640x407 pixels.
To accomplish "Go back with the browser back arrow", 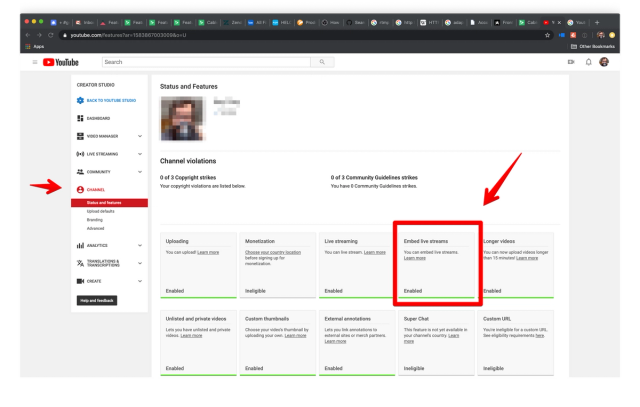I will click(28, 35).
